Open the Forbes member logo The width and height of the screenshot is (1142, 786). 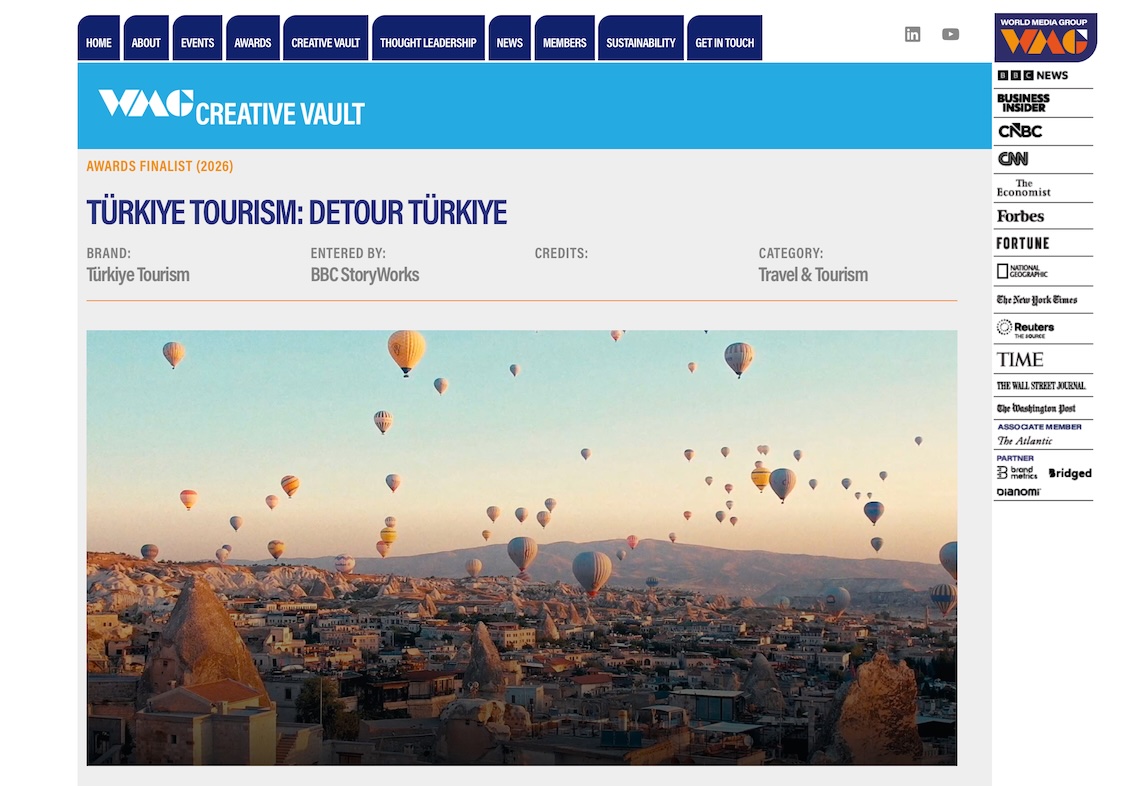pos(1020,216)
